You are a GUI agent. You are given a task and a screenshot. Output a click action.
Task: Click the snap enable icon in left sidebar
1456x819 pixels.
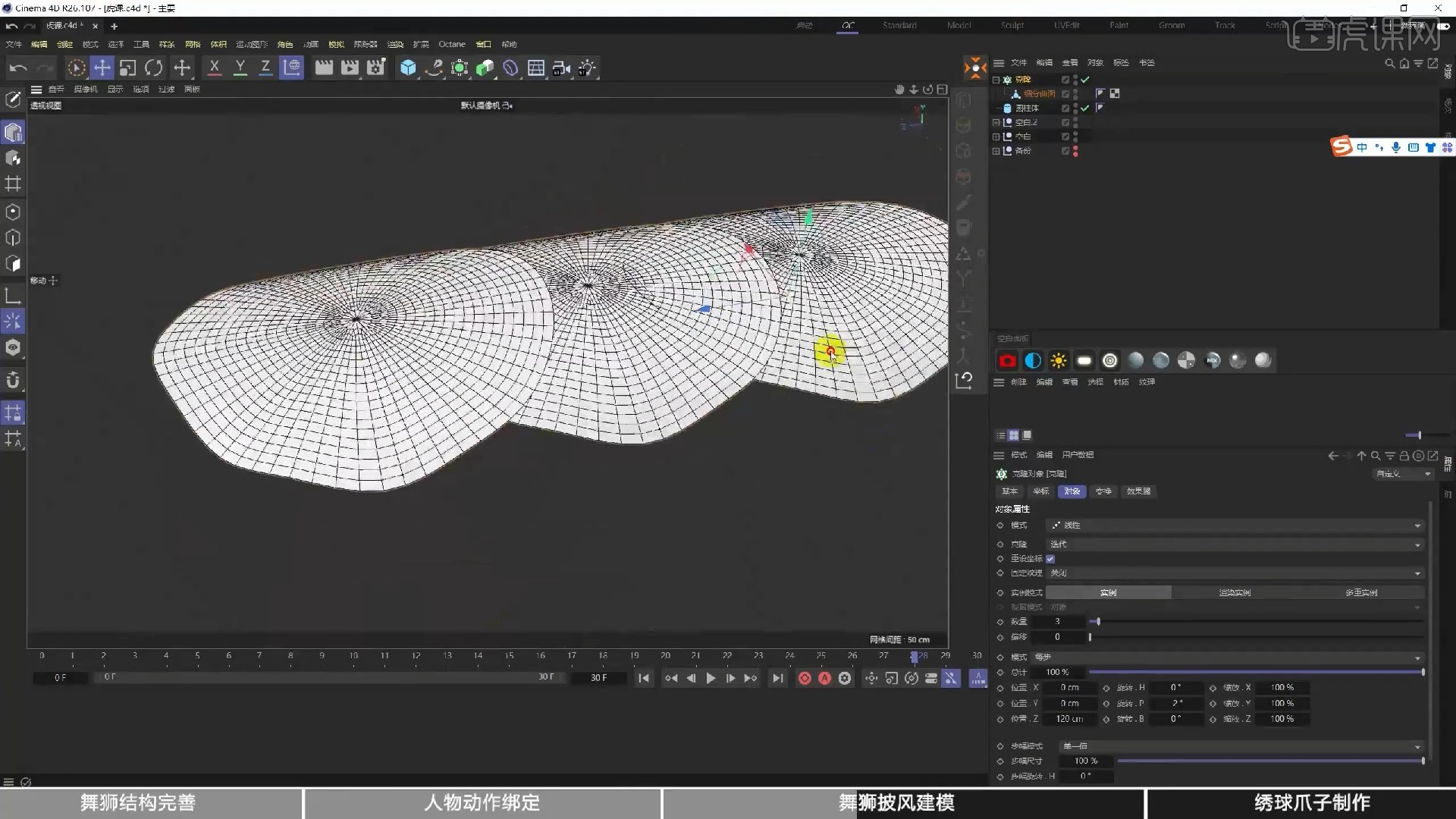point(13,379)
